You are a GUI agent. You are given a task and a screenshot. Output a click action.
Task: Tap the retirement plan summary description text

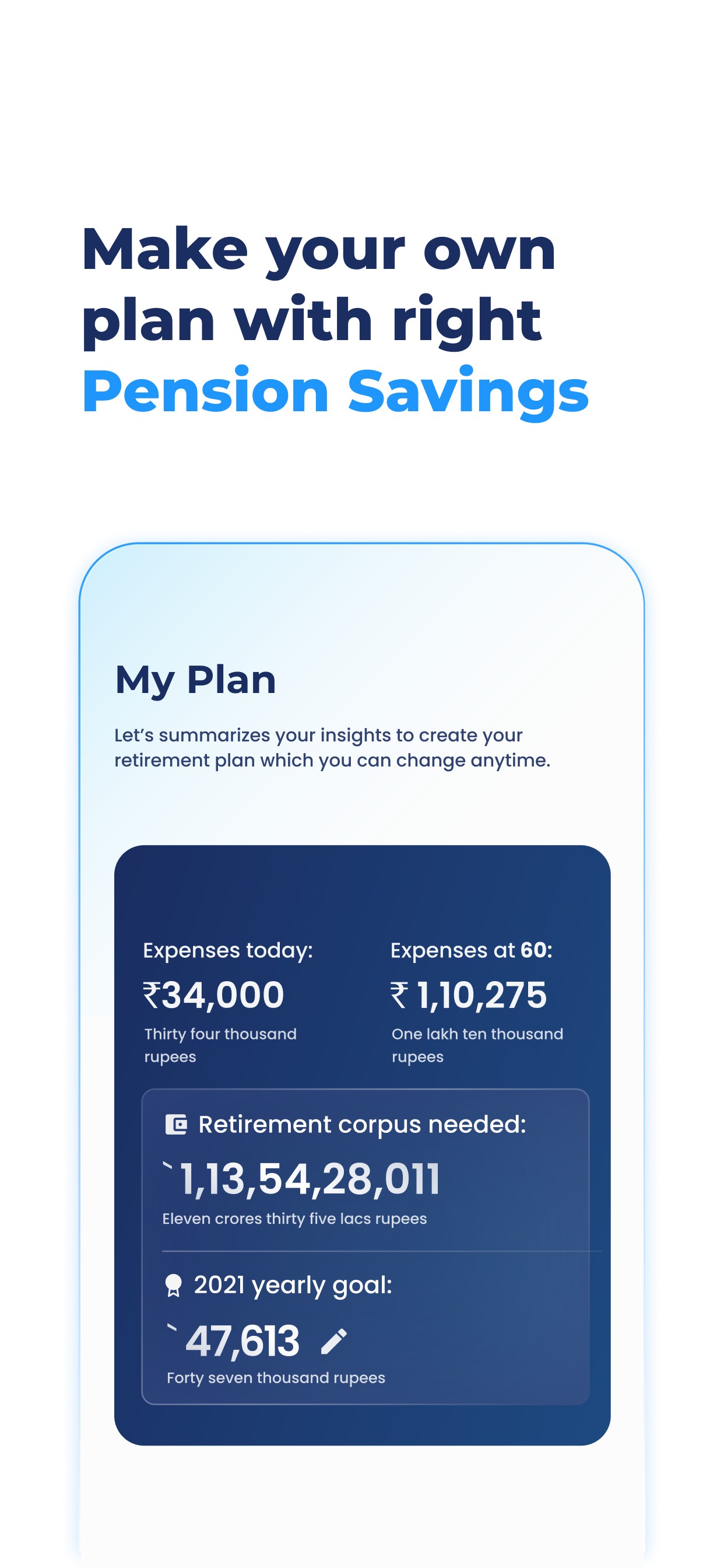pyautogui.click(x=332, y=747)
